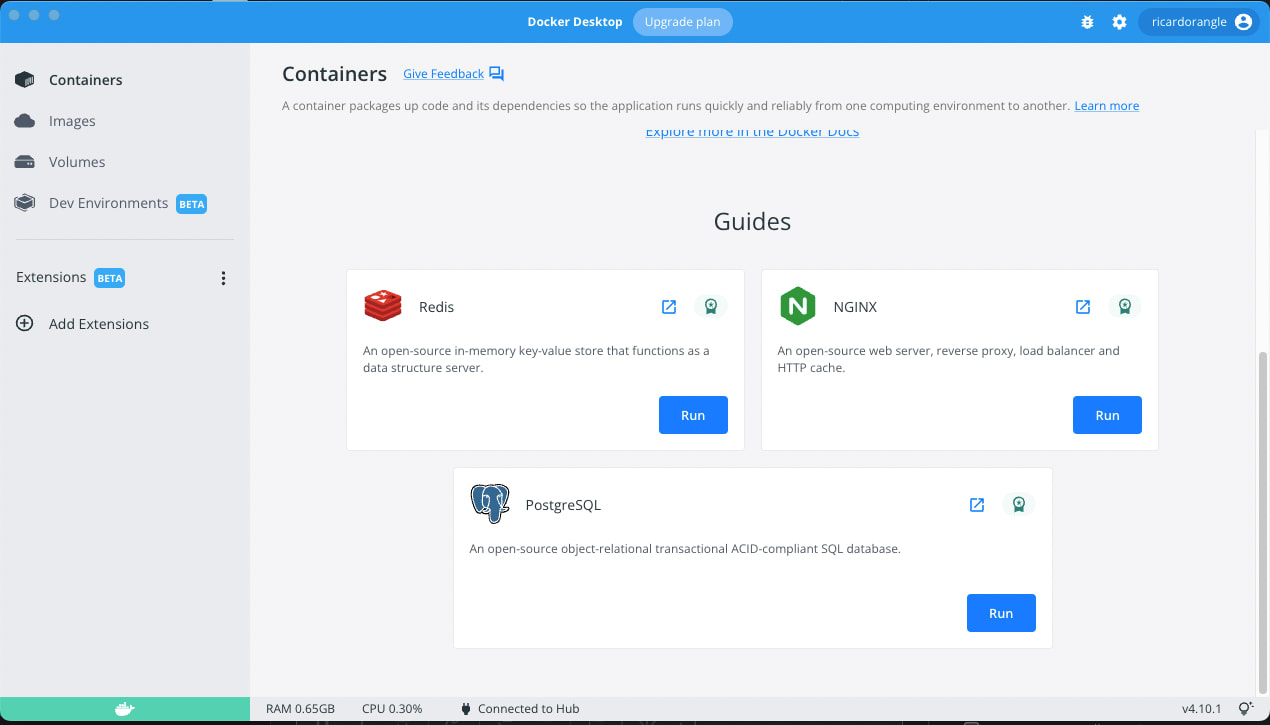Click the NGINX guide title

click(x=855, y=307)
